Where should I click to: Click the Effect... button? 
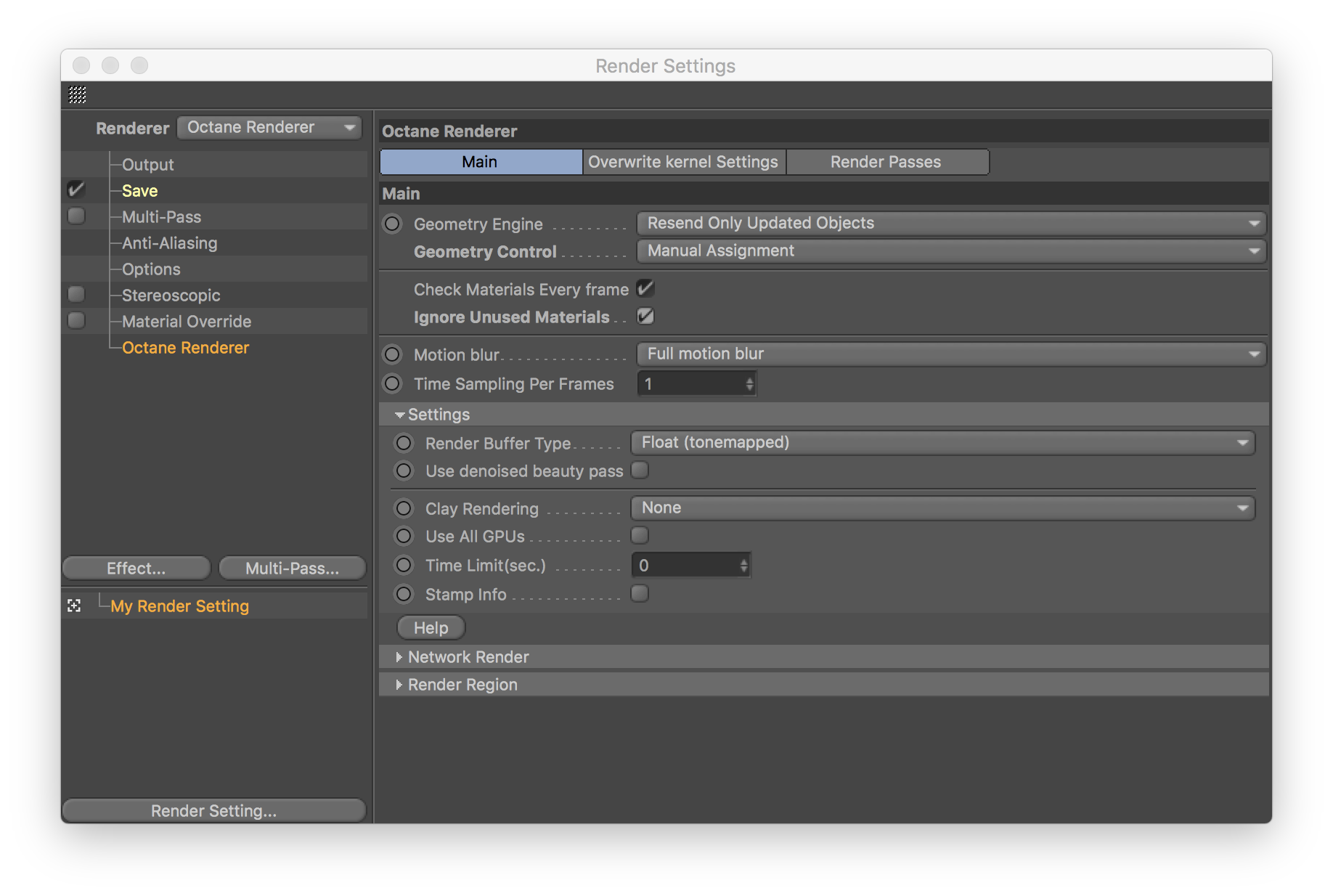coord(136,569)
